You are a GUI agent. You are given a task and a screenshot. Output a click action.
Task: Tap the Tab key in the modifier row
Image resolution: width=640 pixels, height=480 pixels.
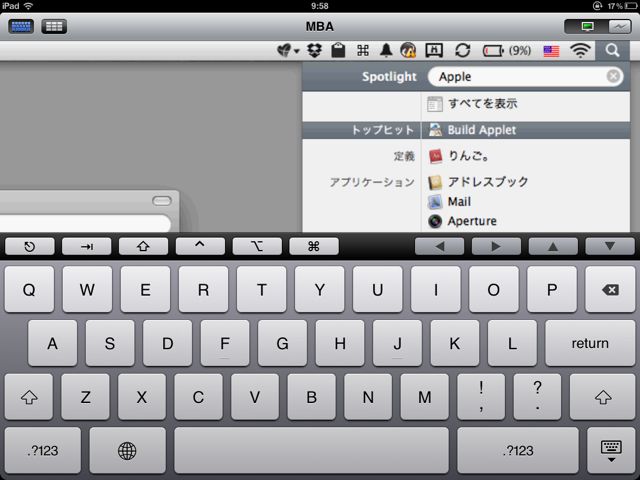[x=86, y=247]
